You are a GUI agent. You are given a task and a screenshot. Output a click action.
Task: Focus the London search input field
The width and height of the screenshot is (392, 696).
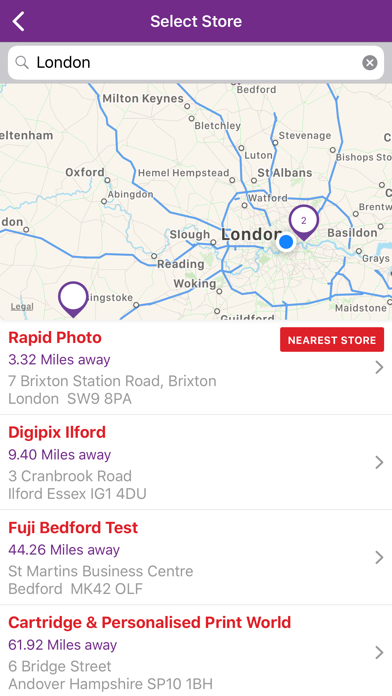(x=196, y=63)
